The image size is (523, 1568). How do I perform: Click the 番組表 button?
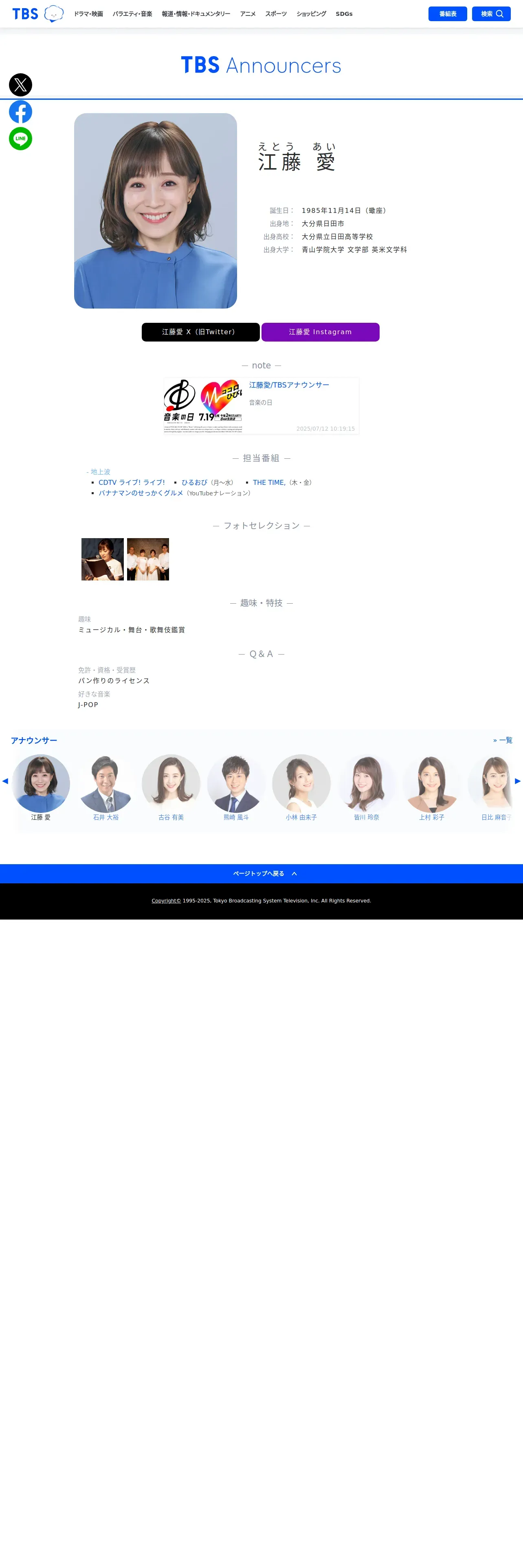click(448, 14)
